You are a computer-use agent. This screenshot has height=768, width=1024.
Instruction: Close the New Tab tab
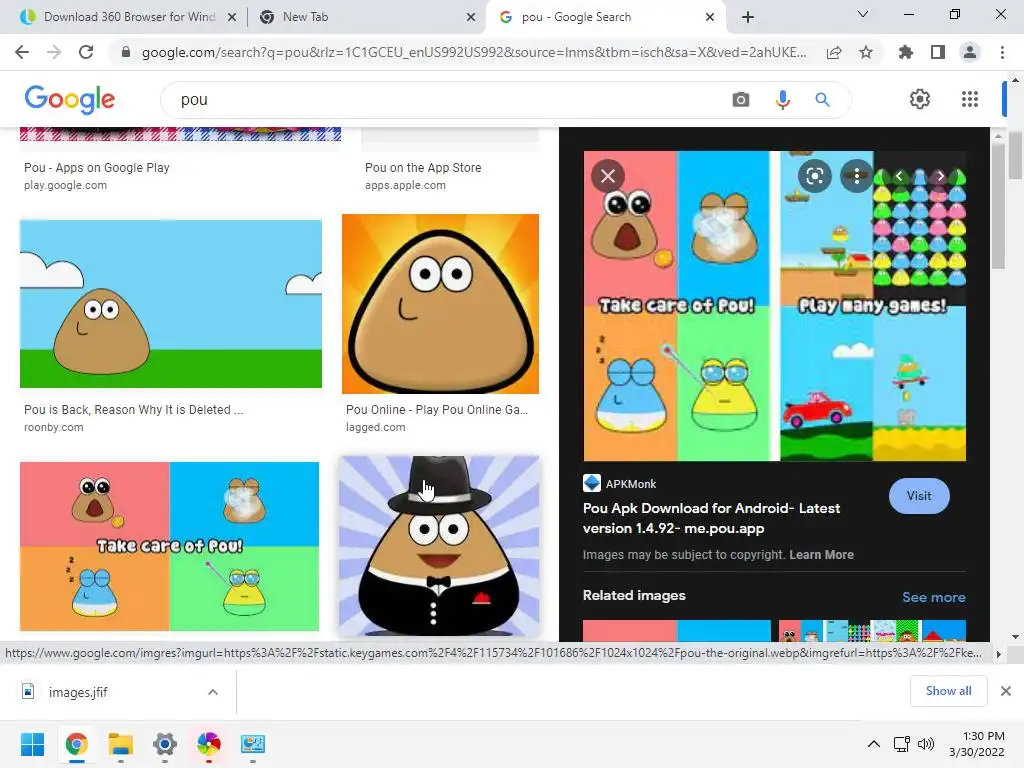coord(471,18)
